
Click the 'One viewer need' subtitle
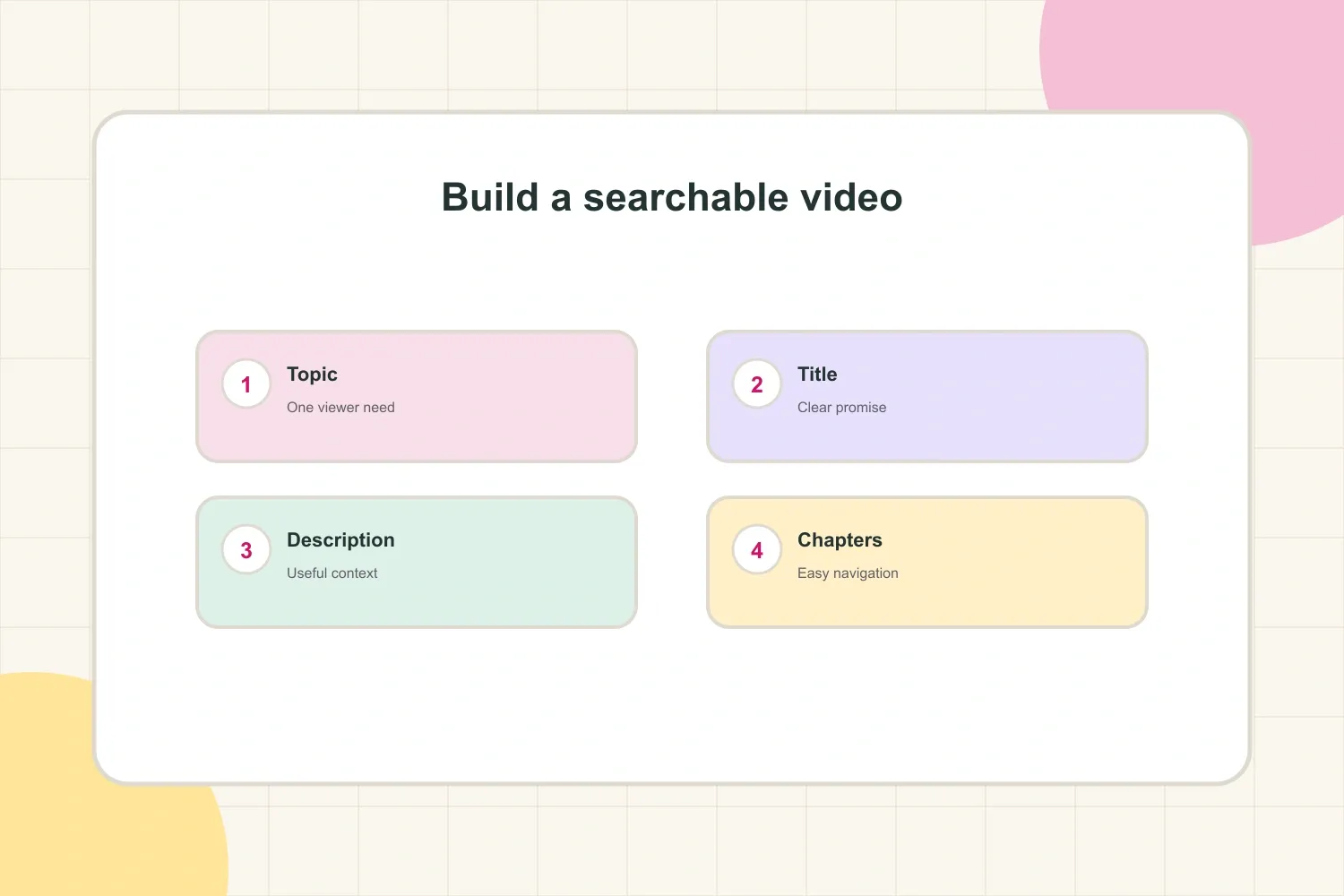(x=340, y=408)
